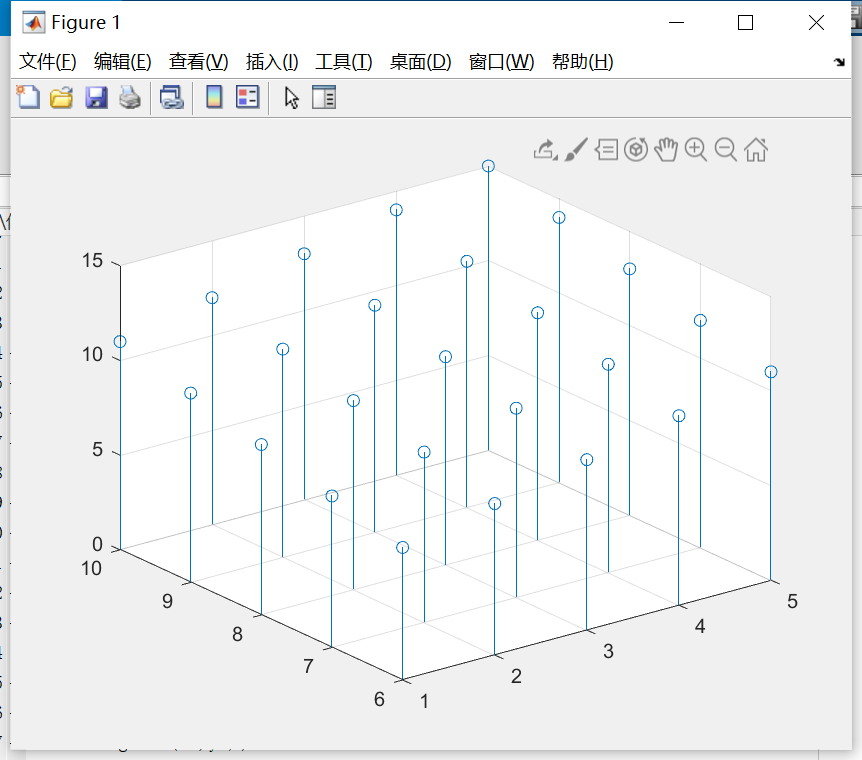Click the Link Plot toolbar icon
The height and width of the screenshot is (760, 862).
pos(172,97)
